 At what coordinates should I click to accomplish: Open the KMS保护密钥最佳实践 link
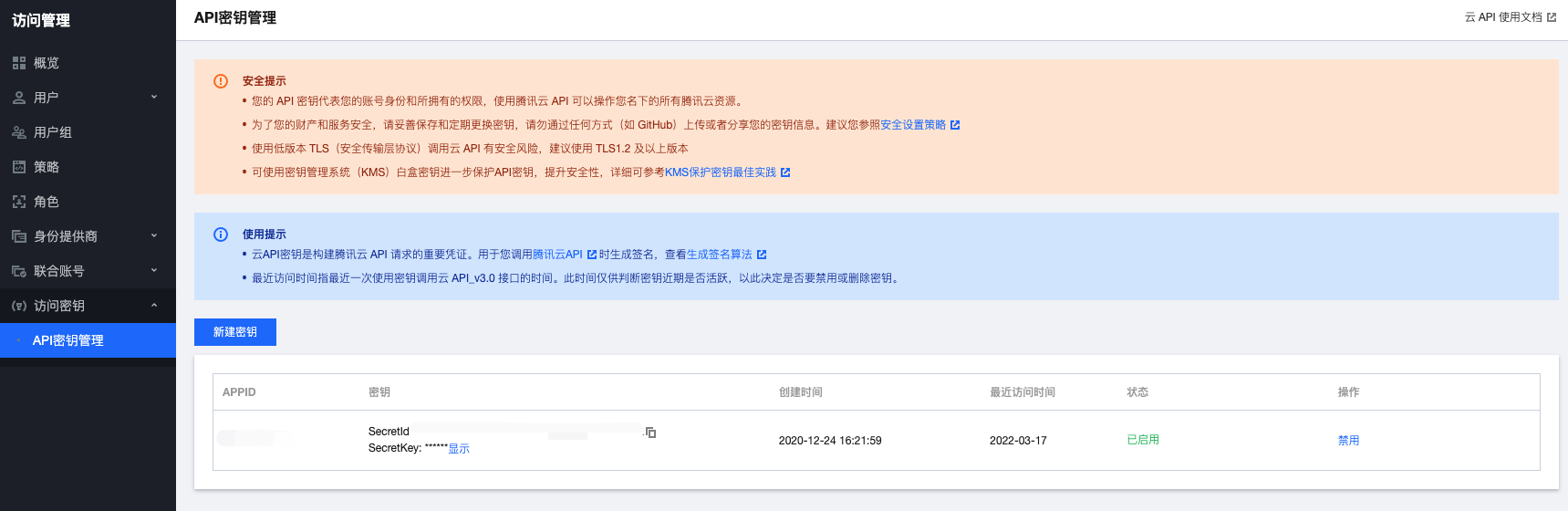[721, 172]
